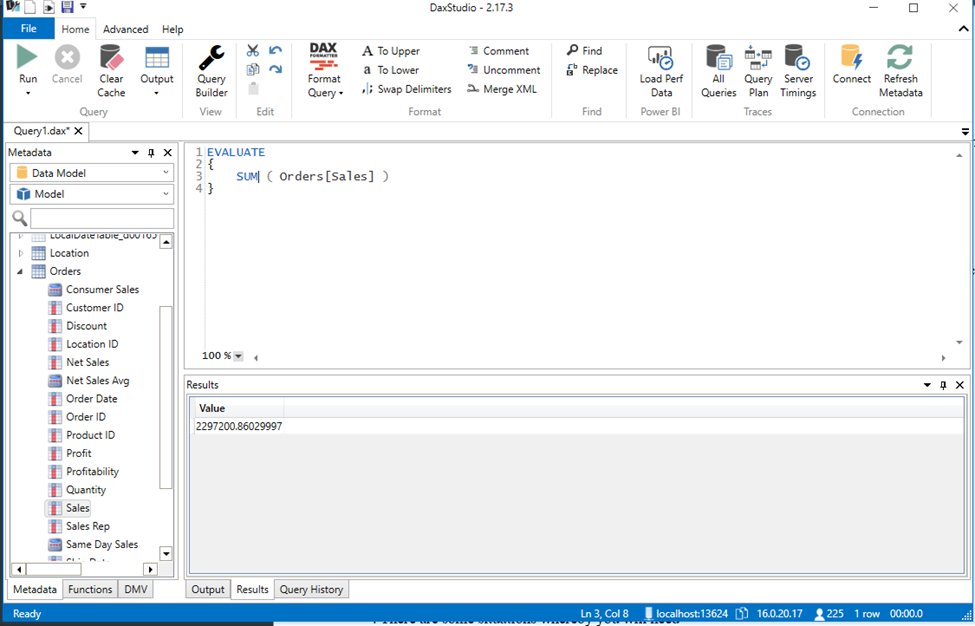Switch to the Advanced ribbon tab
The width and height of the screenshot is (975, 626).
(126, 29)
